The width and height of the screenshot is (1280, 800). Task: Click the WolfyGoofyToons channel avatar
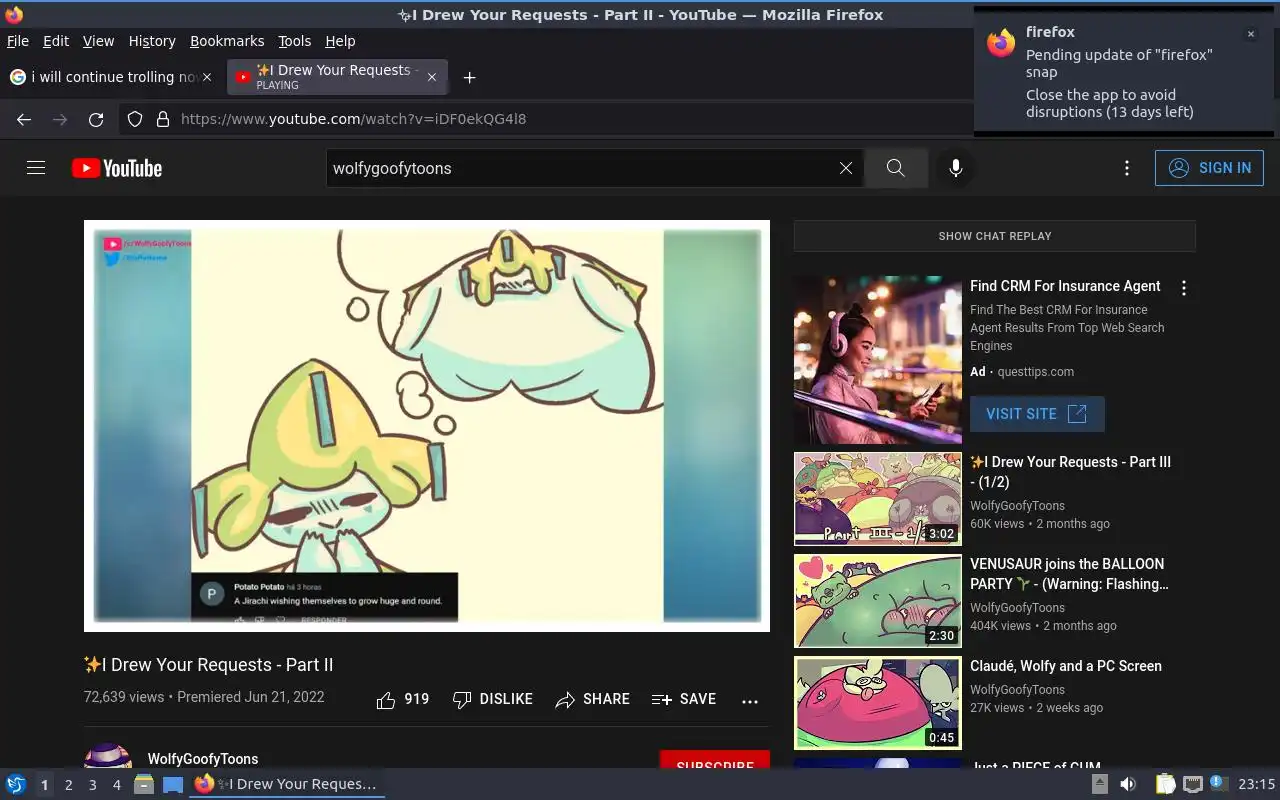pos(108,756)
